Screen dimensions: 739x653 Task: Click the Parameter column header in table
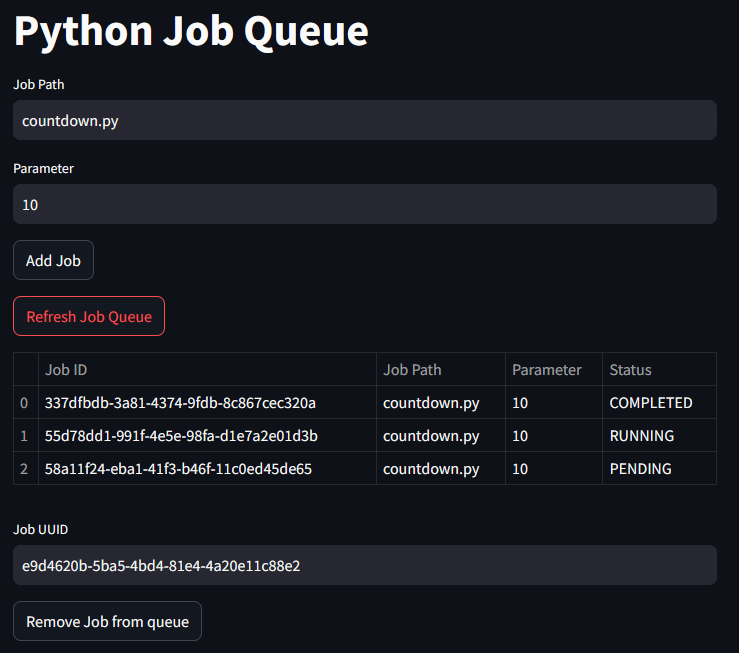coord(553,369)
